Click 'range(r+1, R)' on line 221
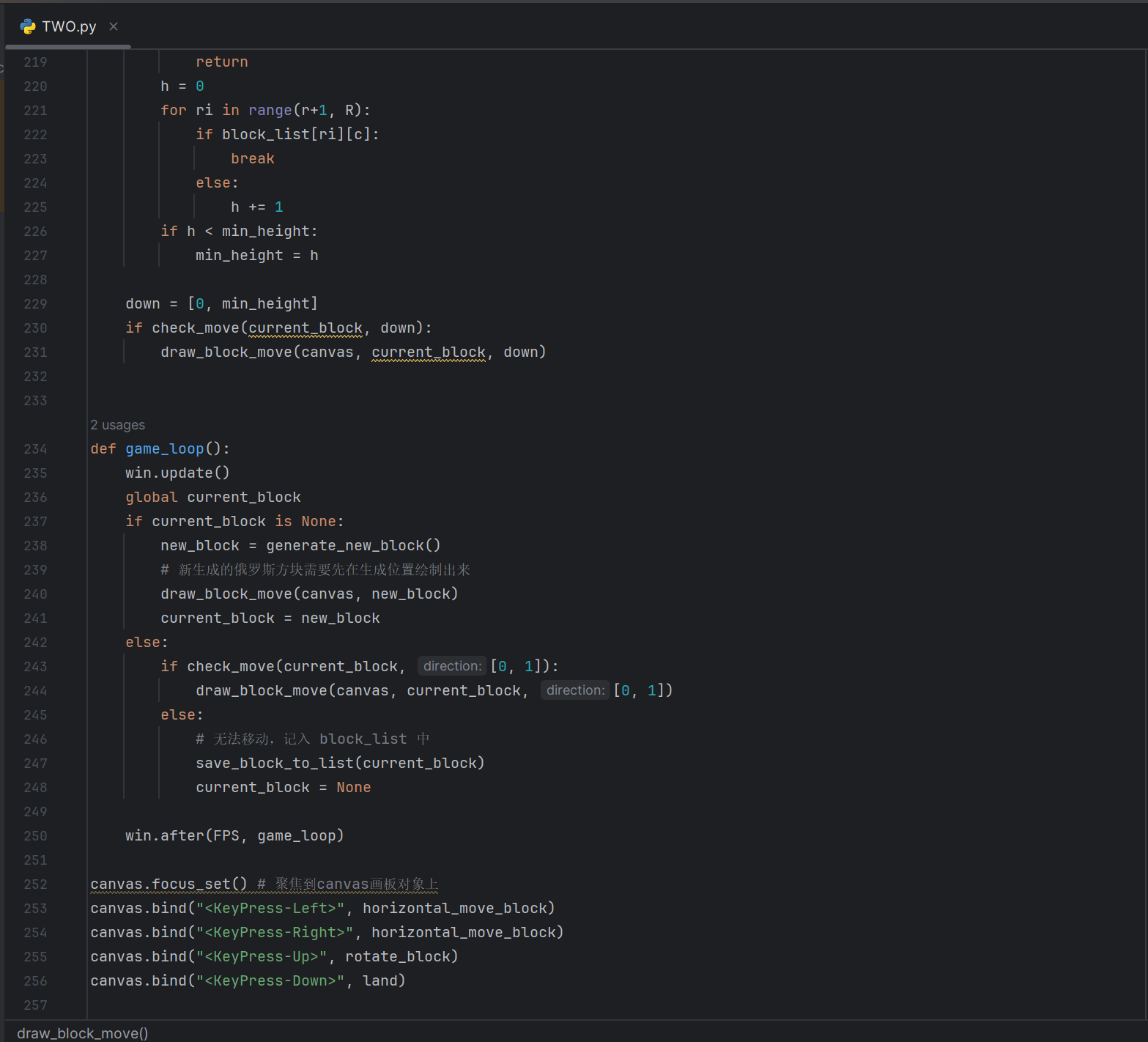The width and height of the screenshot is (1148, 1042). (305, 111)
